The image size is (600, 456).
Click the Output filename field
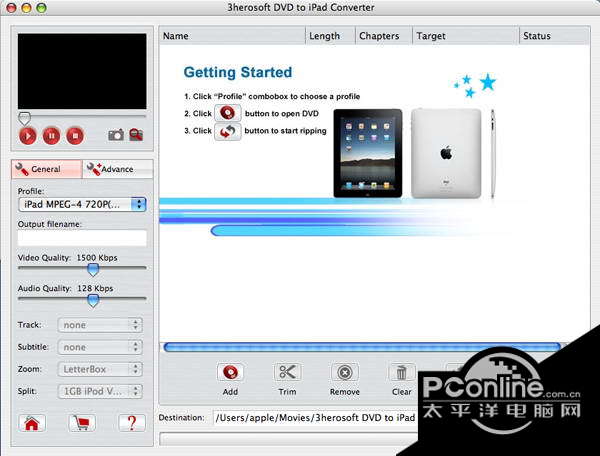[82, 238]
